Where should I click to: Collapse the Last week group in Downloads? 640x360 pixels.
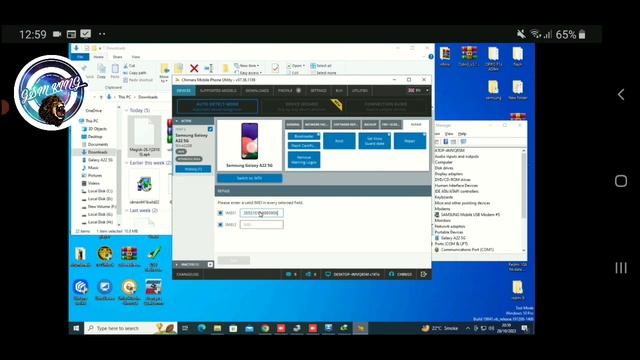[127, 211]
